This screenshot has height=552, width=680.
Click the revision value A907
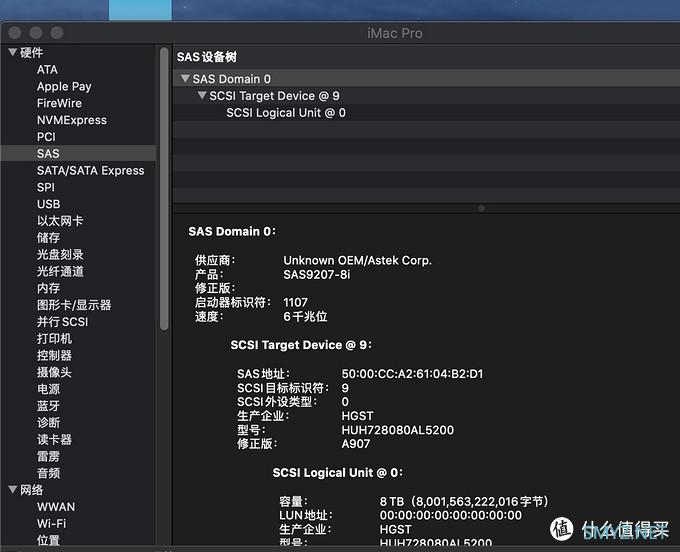(356, 444)
